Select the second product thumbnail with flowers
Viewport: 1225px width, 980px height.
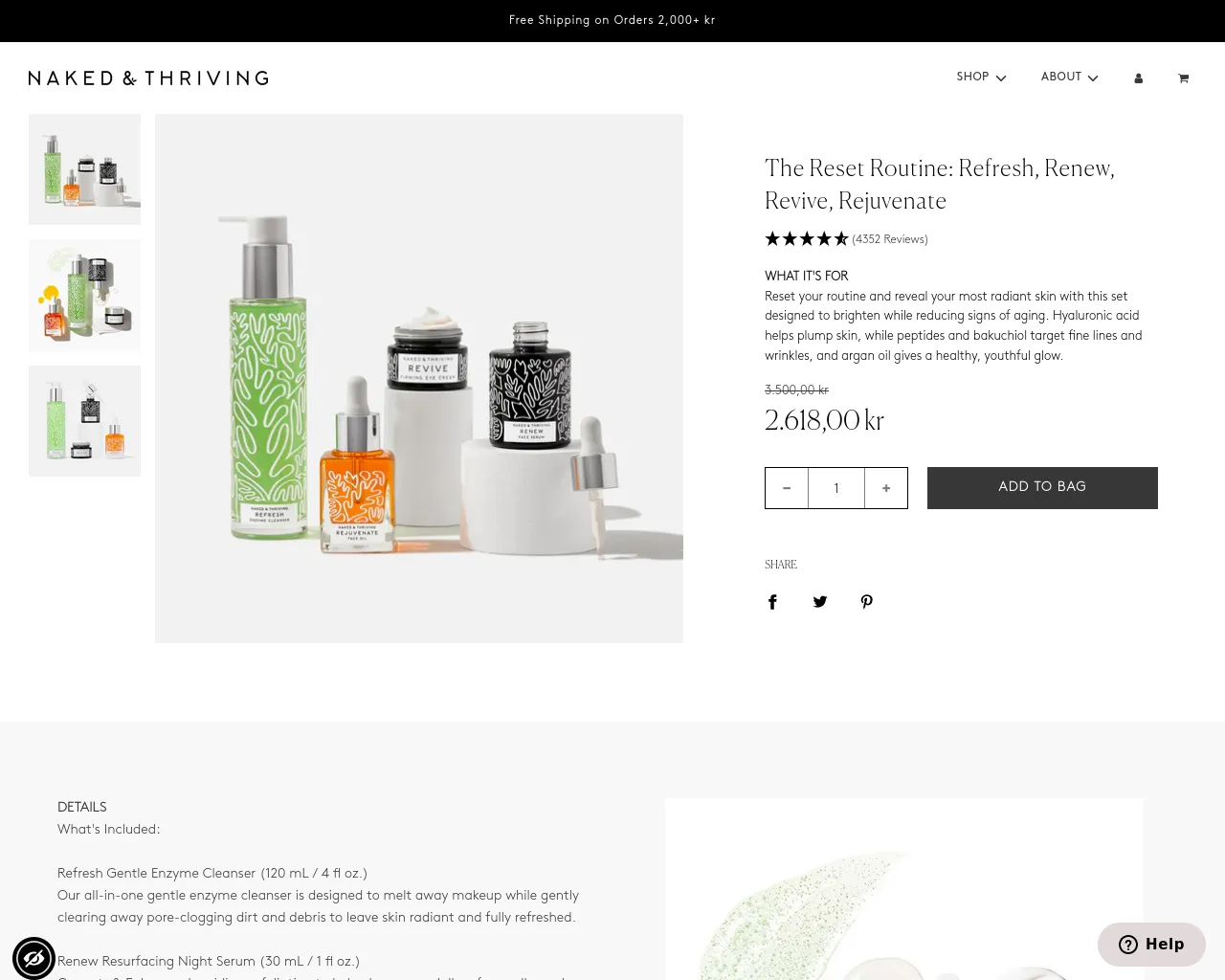[x=84, y=296]
